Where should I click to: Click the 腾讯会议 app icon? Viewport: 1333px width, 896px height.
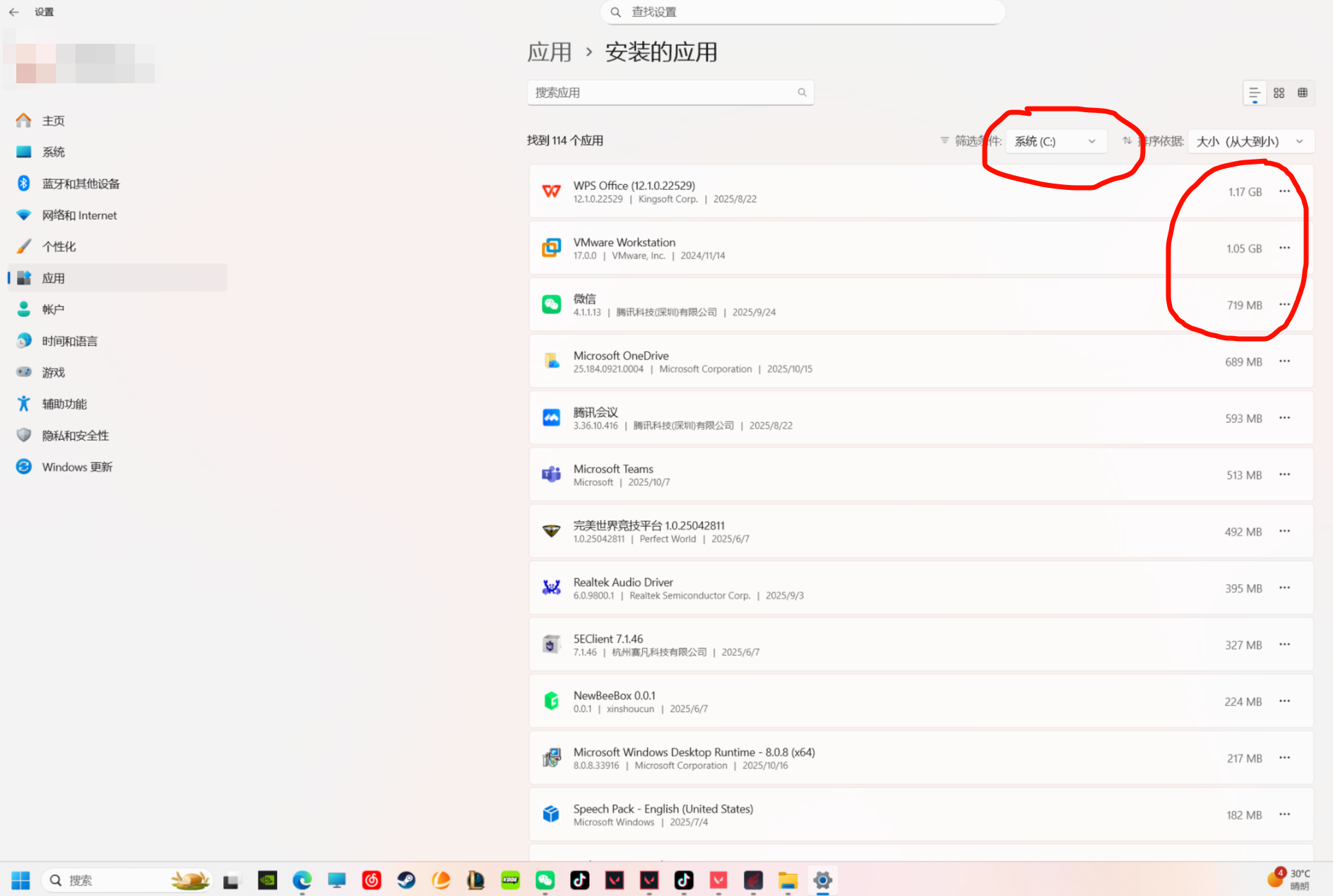point(551,418)
